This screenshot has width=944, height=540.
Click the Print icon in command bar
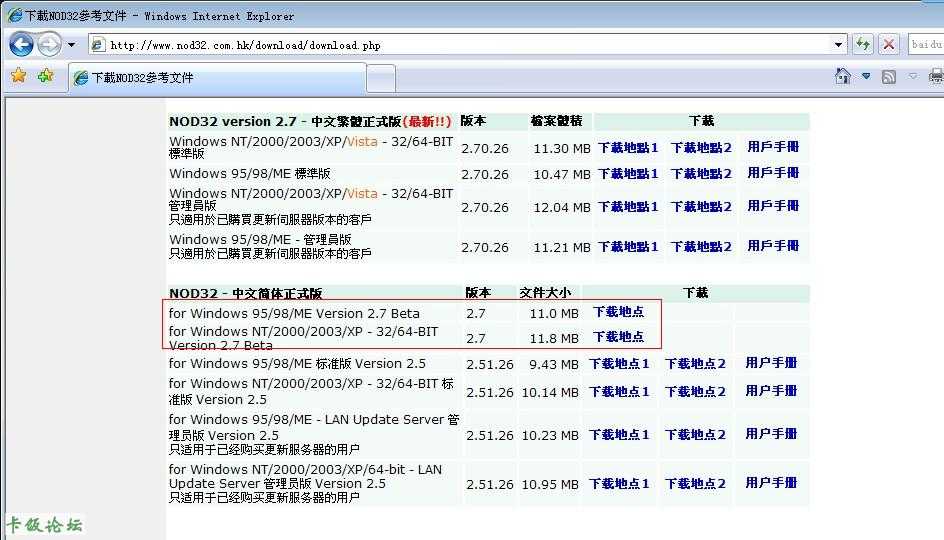(936, 76)
